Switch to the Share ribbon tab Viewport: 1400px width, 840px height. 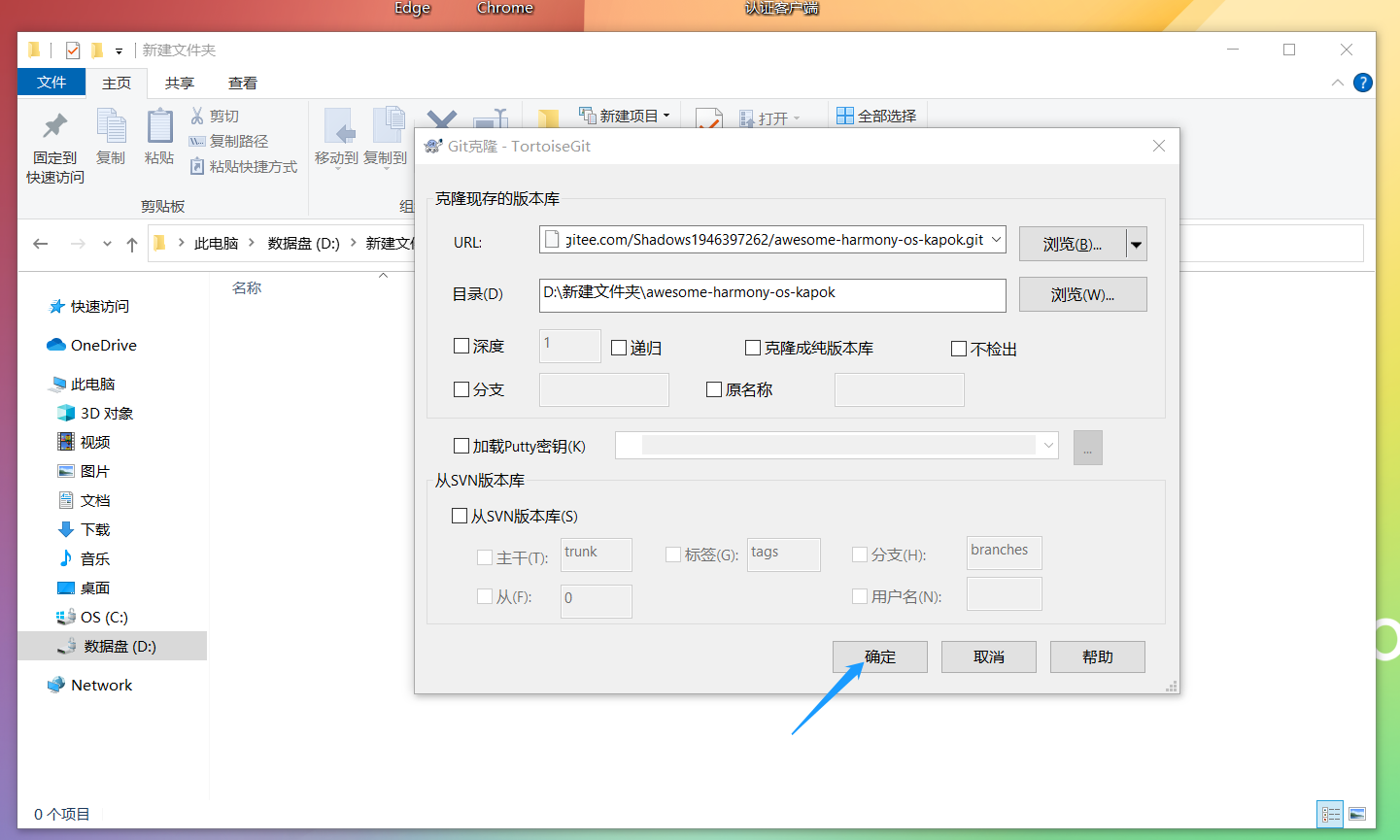pos(180,83)
